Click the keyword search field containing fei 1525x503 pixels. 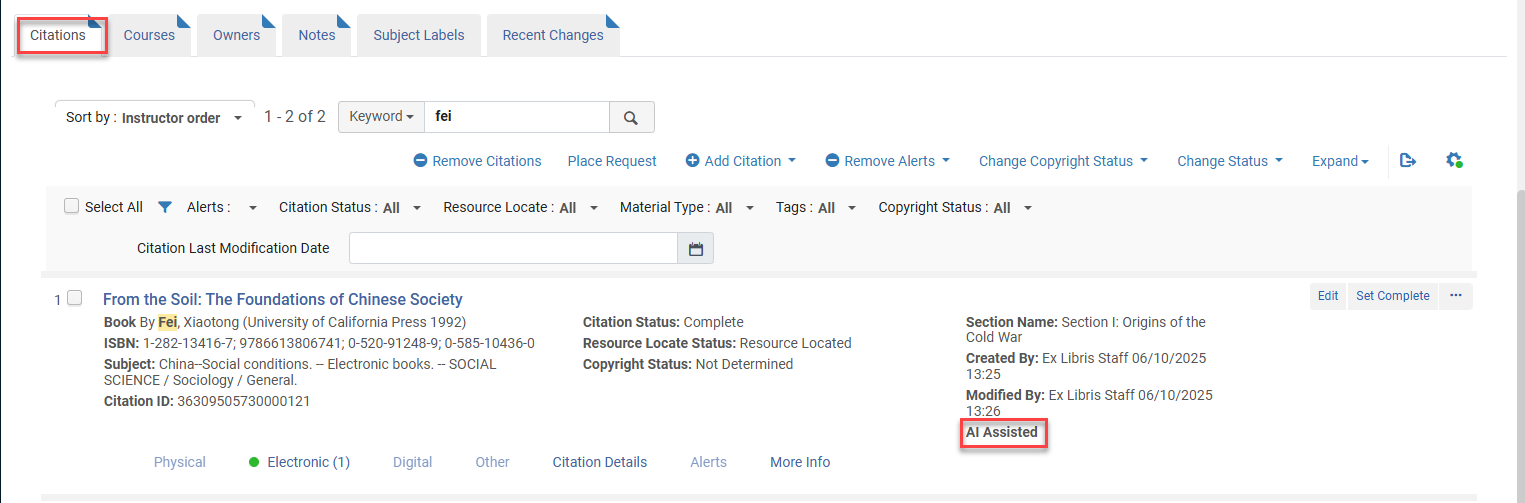click(x=517, y=117)
